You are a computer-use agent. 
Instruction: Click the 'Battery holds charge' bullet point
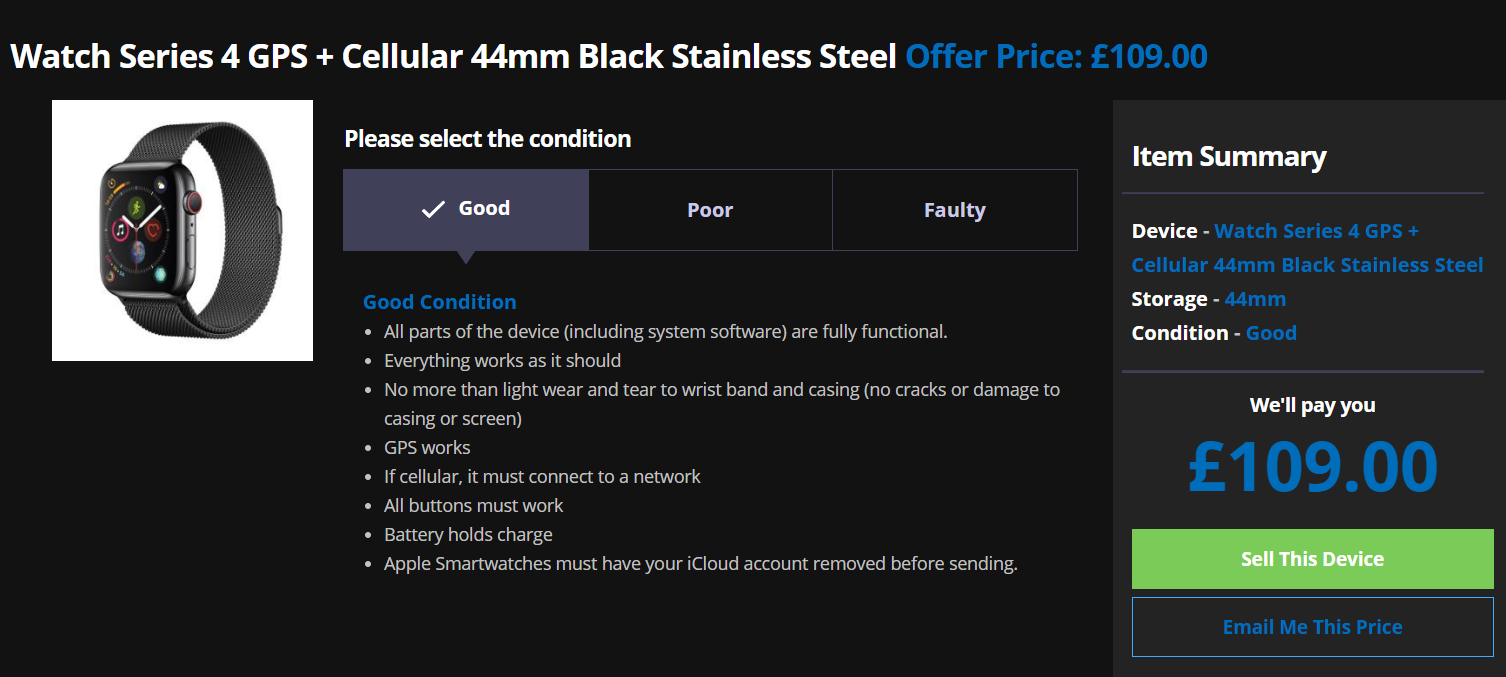click(468, 534)
